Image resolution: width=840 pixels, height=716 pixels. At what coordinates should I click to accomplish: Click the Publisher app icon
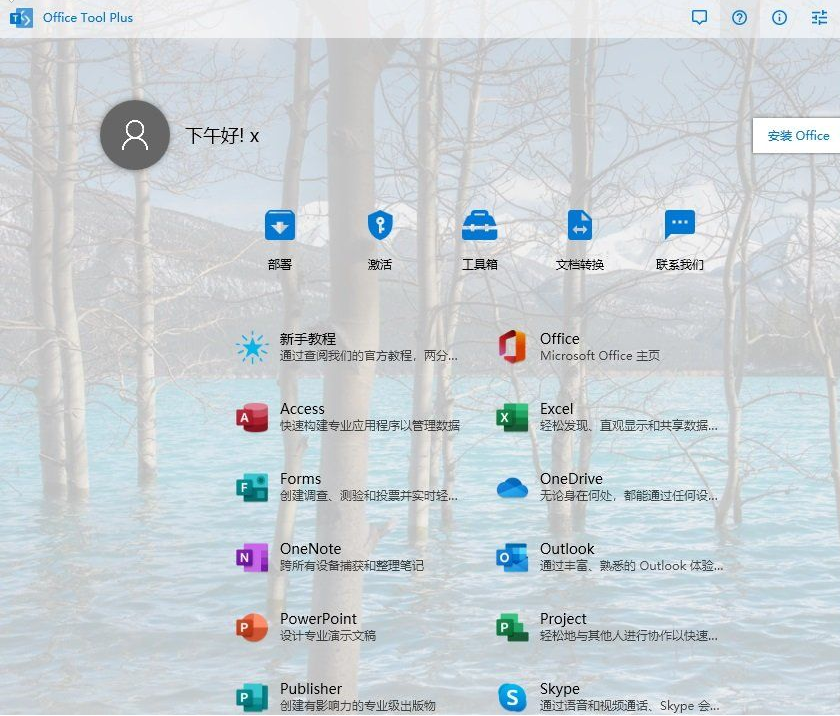tap(252, 698)
